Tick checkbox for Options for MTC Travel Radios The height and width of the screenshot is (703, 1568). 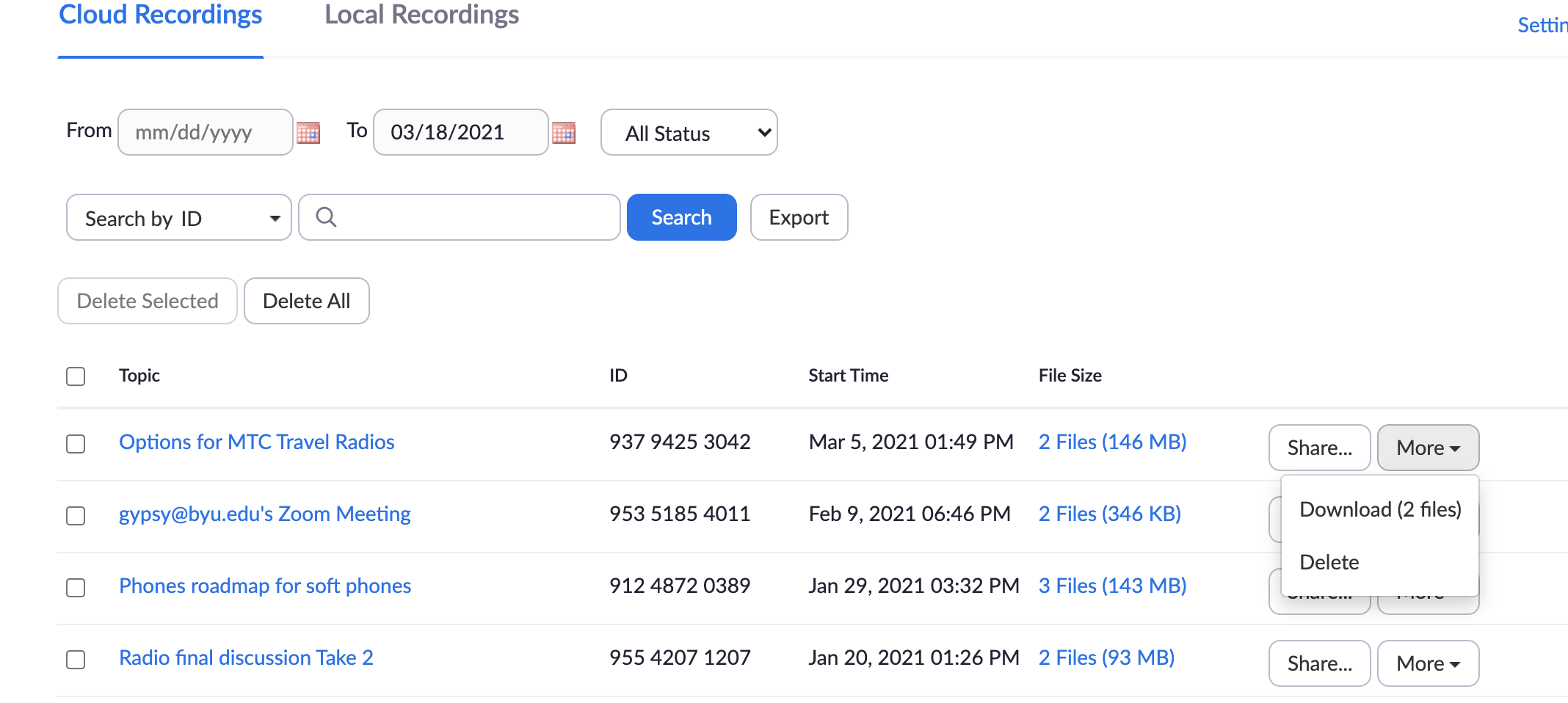coord(76,444)
